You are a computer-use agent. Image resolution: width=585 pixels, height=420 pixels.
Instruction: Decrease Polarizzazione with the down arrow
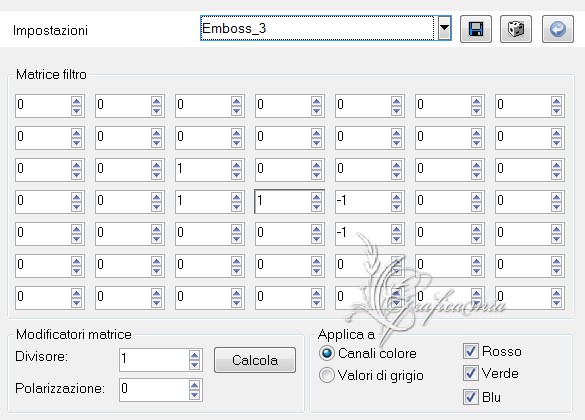(194, 395)
